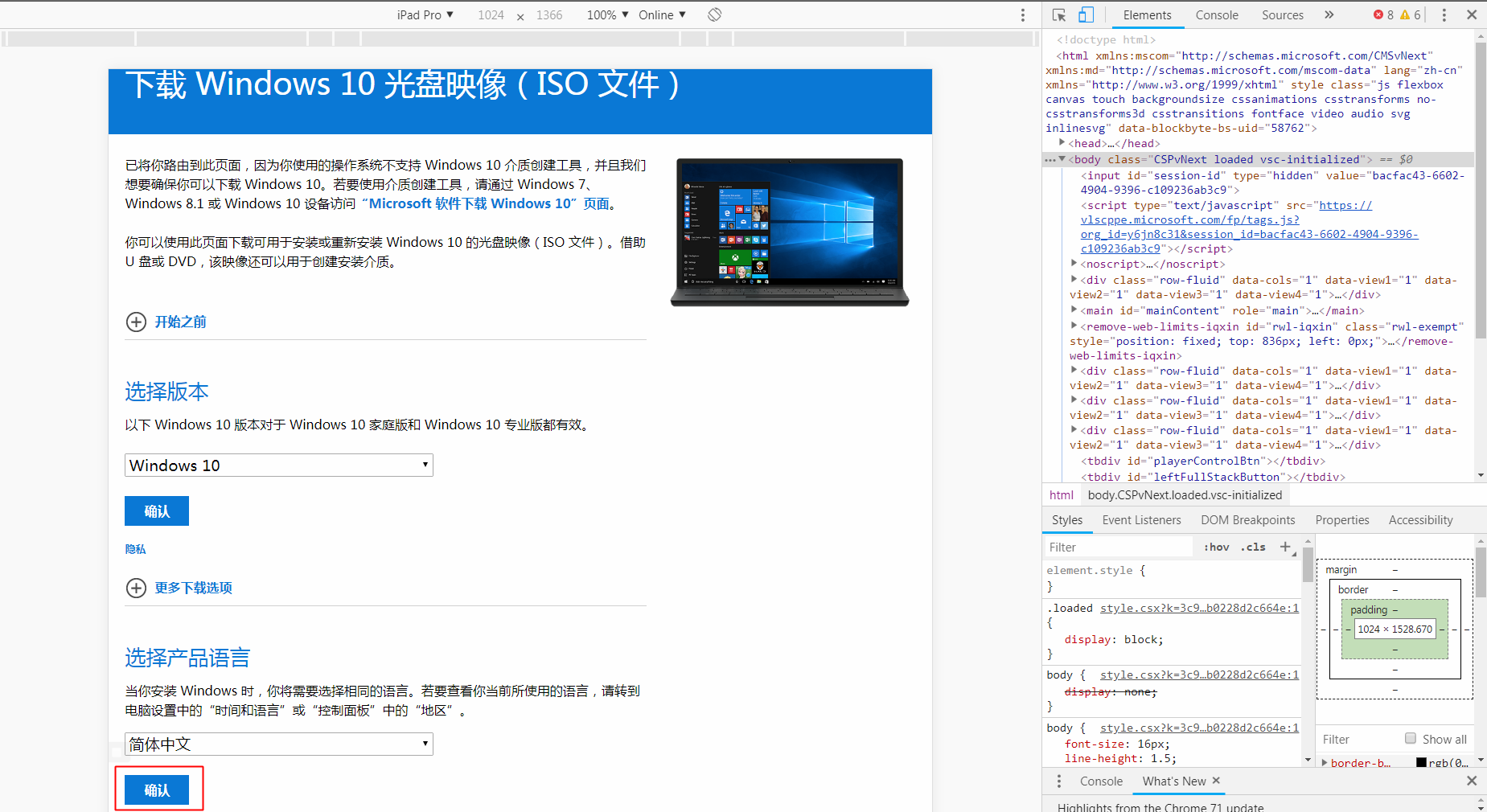Select the html breadcrumb item
This screenshot has width=1487, height=812.
click(1062, 495)
